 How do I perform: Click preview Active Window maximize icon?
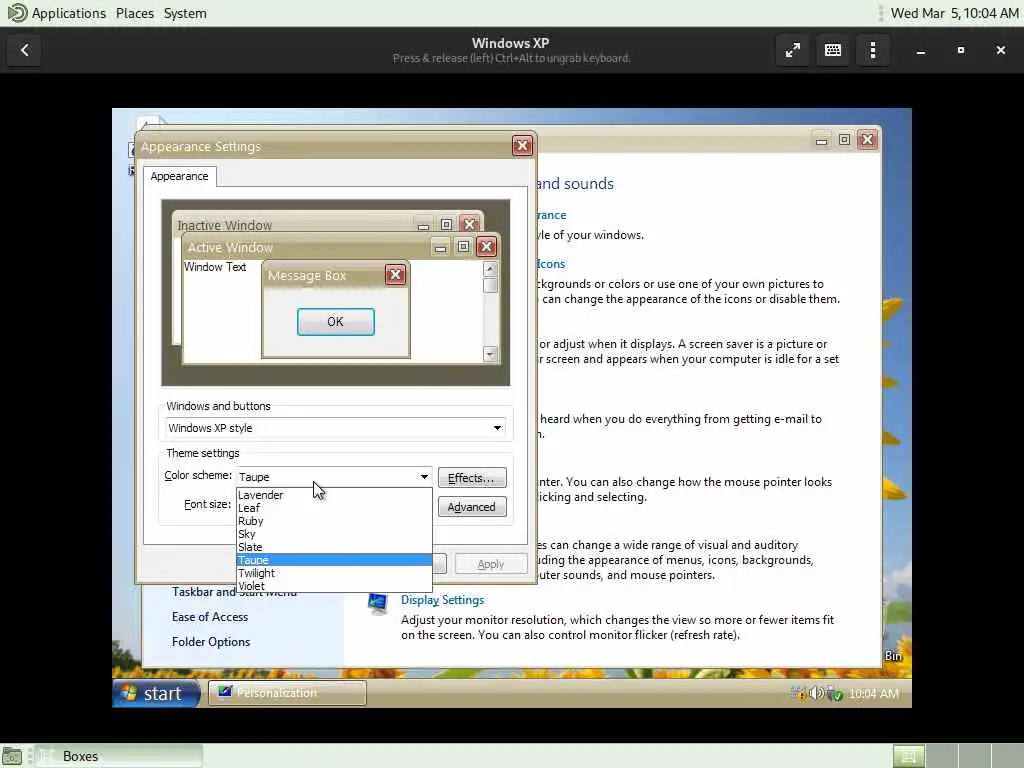tap(463, 247)
